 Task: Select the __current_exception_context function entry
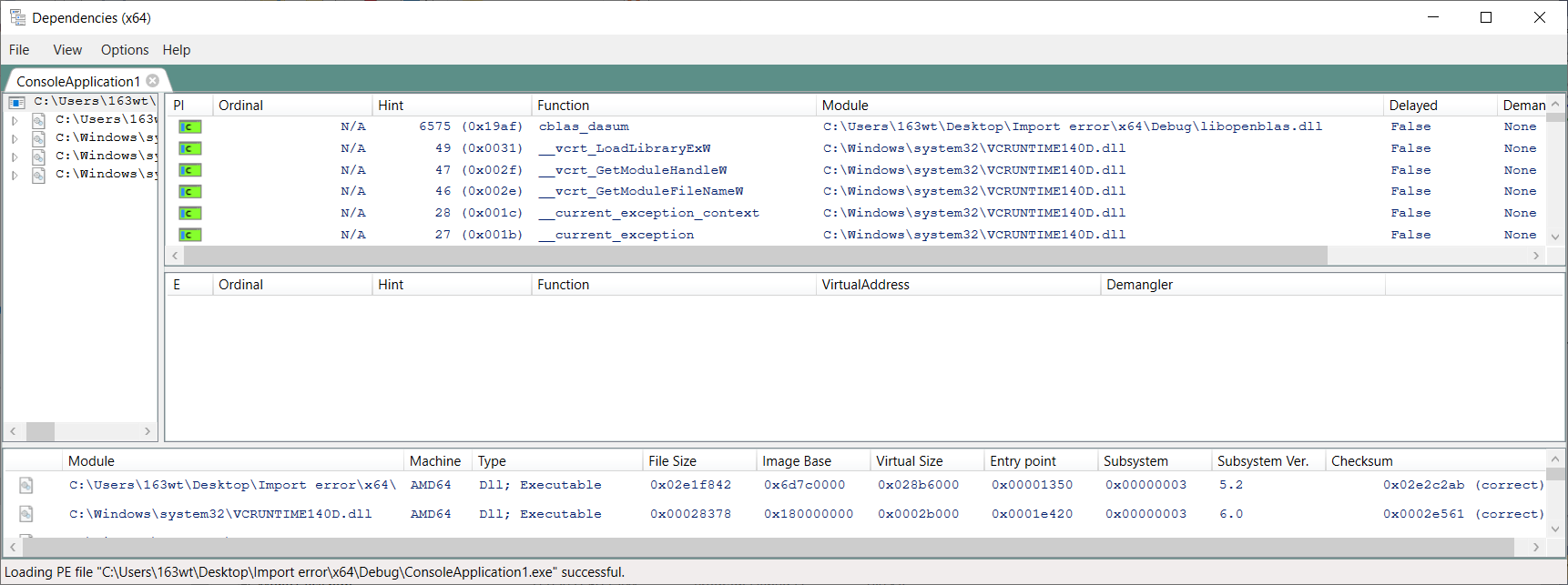pyautogui.click(x=649, y=213)
